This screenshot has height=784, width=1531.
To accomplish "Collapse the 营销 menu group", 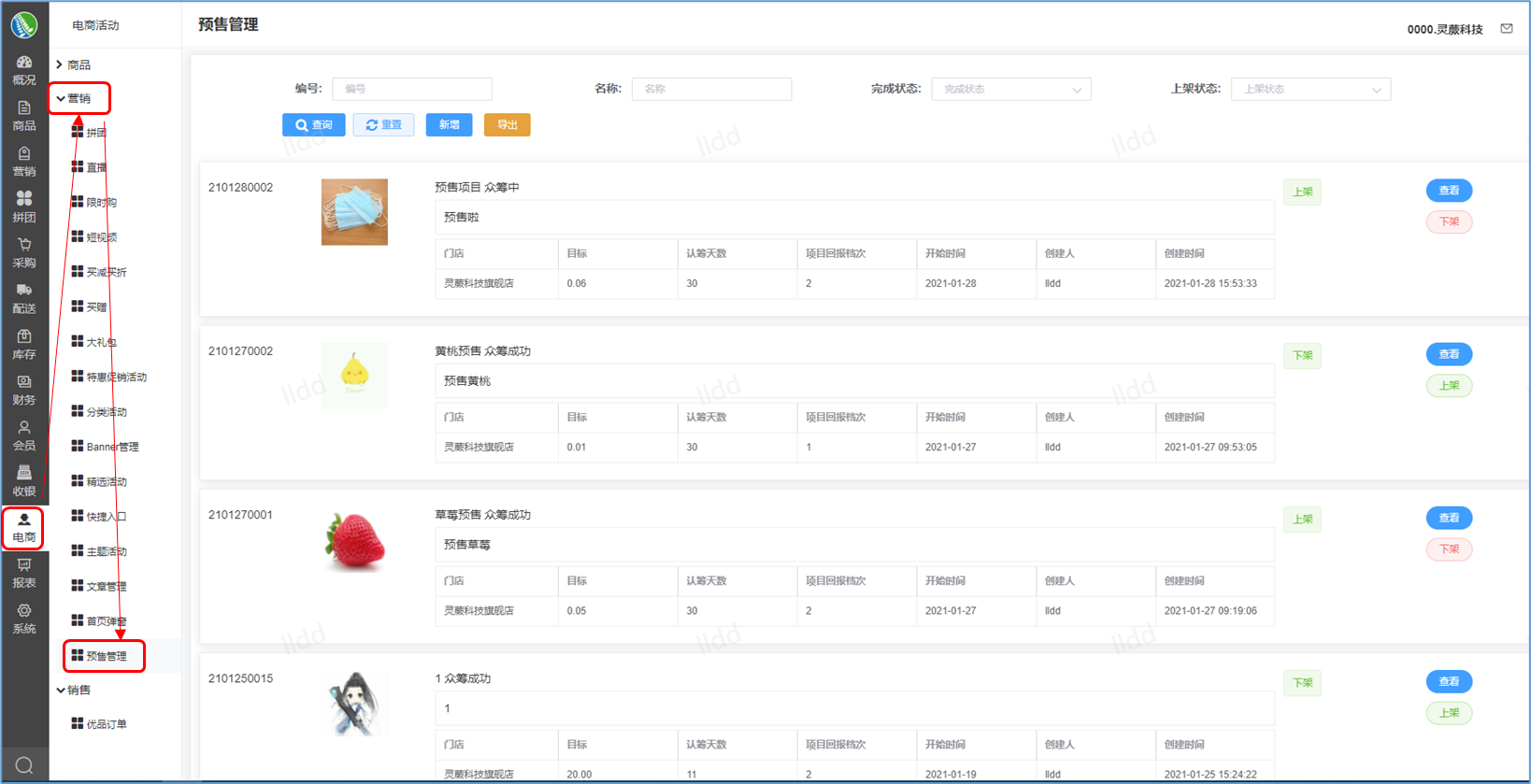I will coord(79,98).
